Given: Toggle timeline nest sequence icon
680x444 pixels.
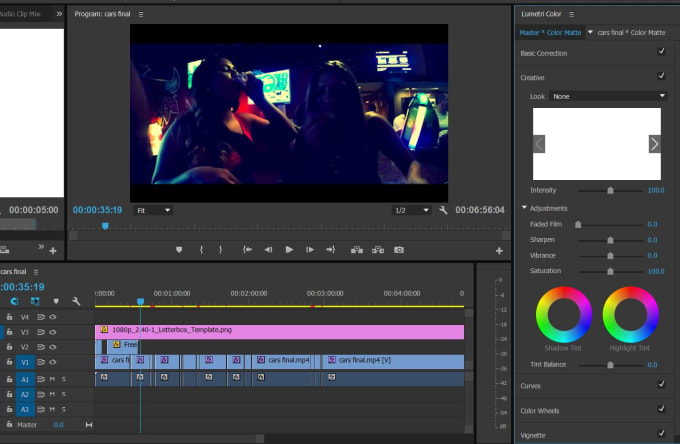Looking at the screenshot, I should (15, 301).
